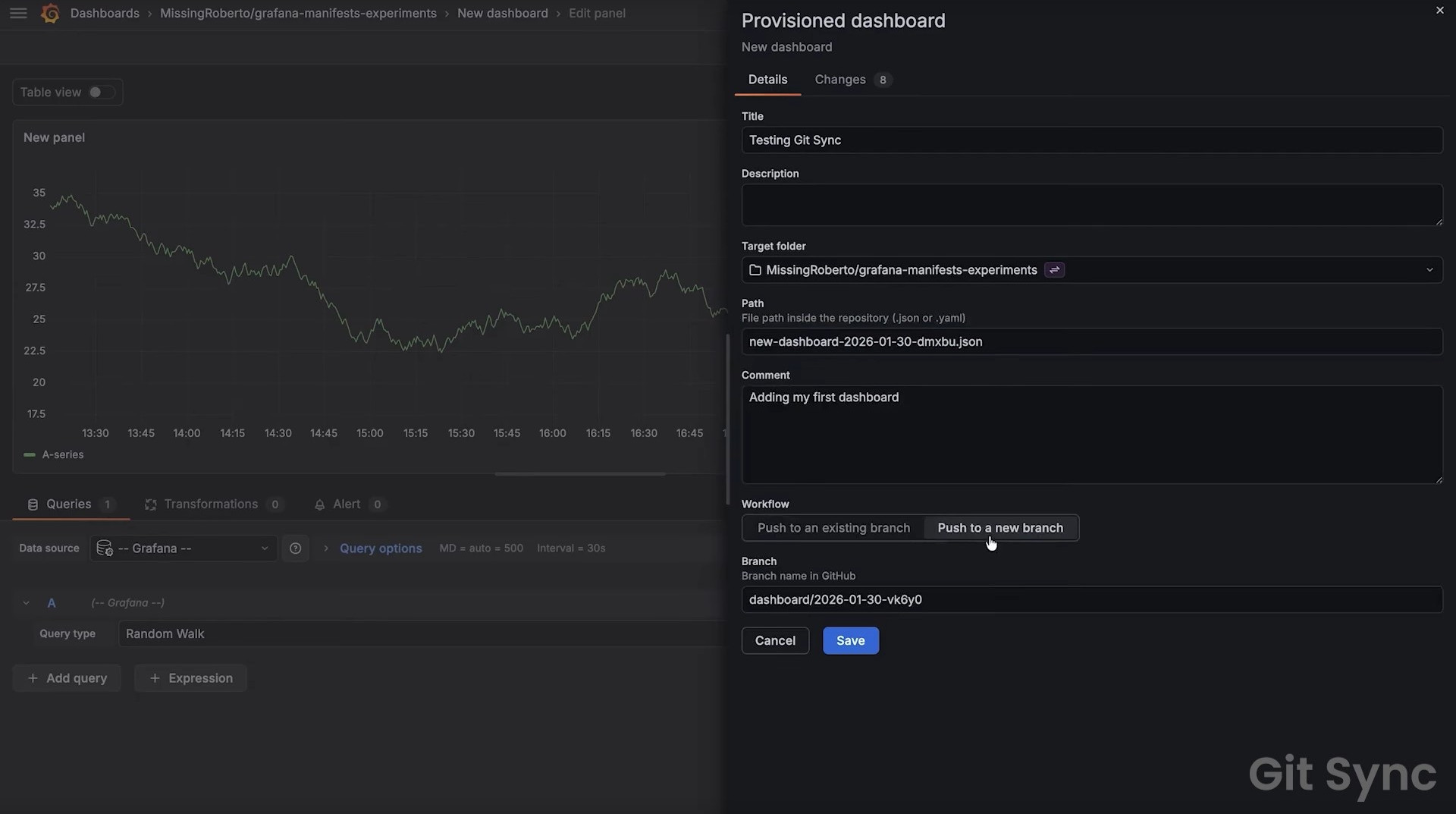This screenshot has height=814, width=1456.
Task: Switch to the Changes tab
Action: click(x=840, y=80)
